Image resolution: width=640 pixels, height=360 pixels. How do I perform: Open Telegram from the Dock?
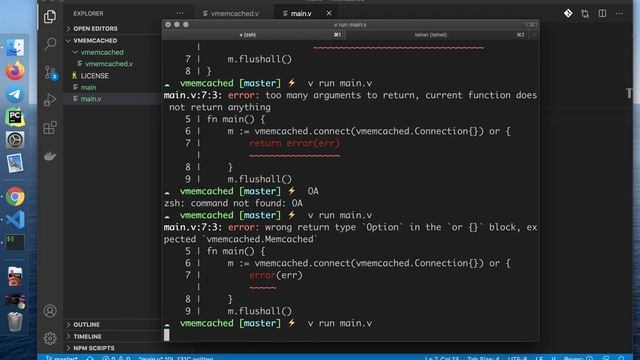tap(15, 94)
